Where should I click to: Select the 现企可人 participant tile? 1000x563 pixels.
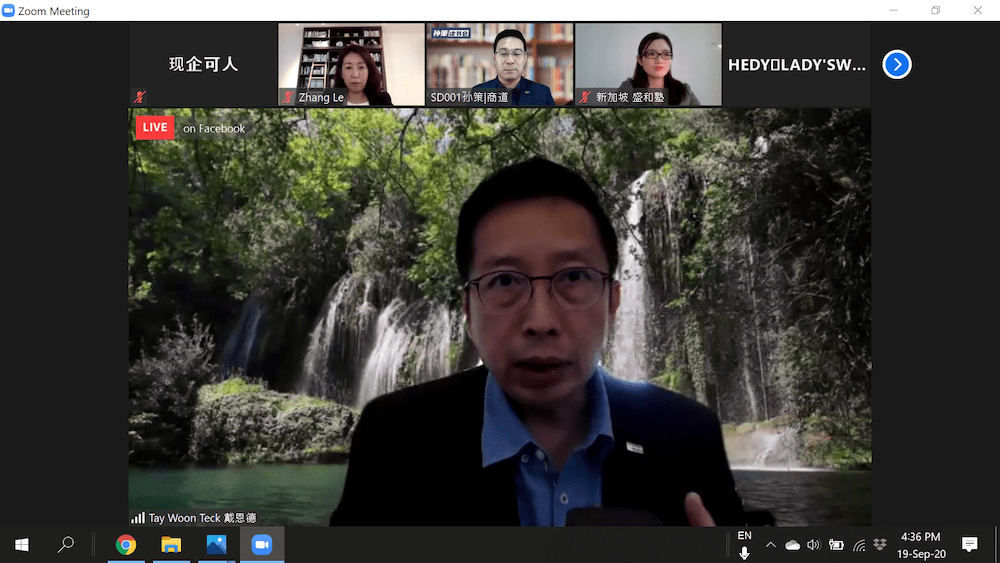203,65
